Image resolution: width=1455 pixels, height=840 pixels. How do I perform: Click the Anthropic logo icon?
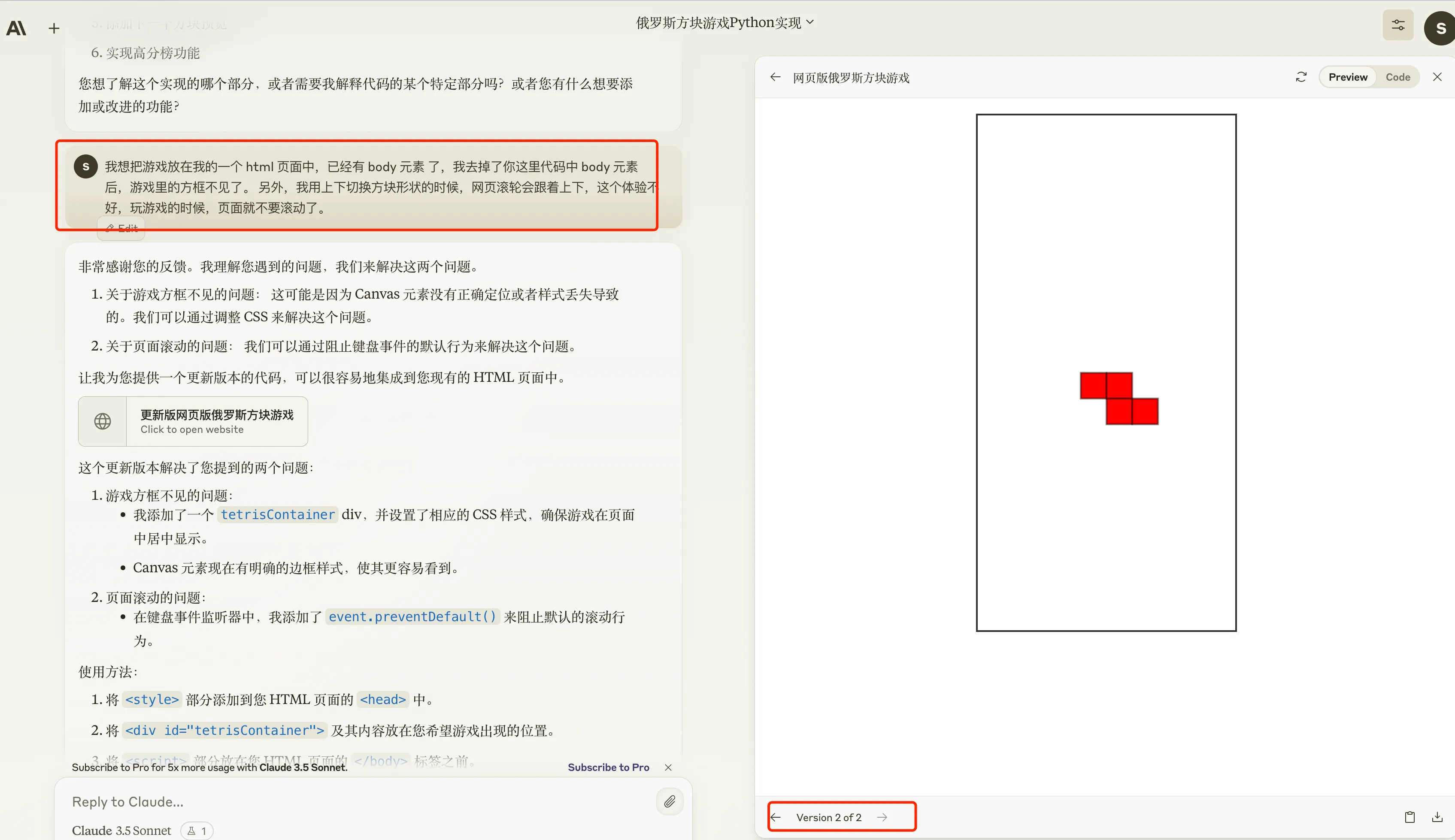[x=16, y=28]
